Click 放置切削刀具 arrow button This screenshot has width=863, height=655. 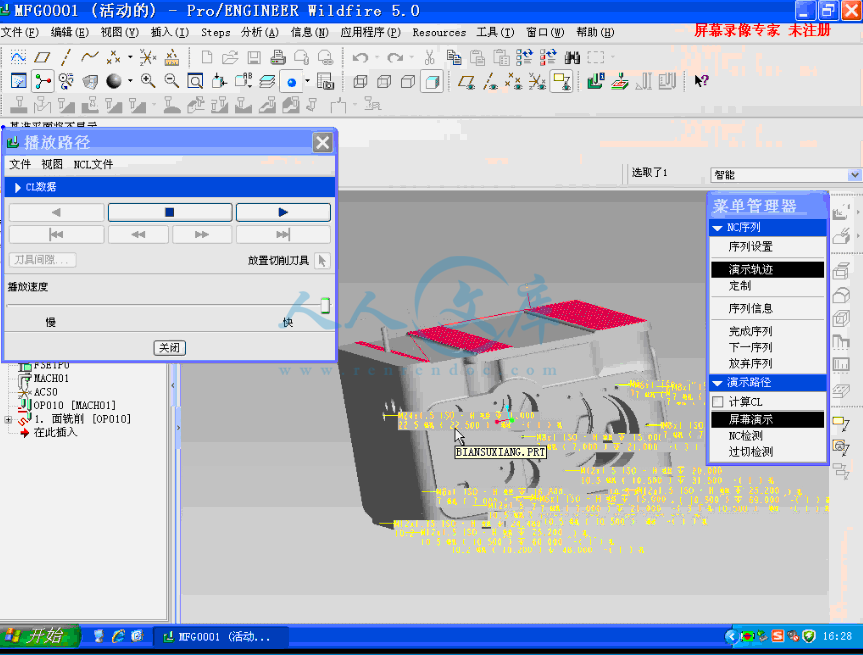click(322, 260)
